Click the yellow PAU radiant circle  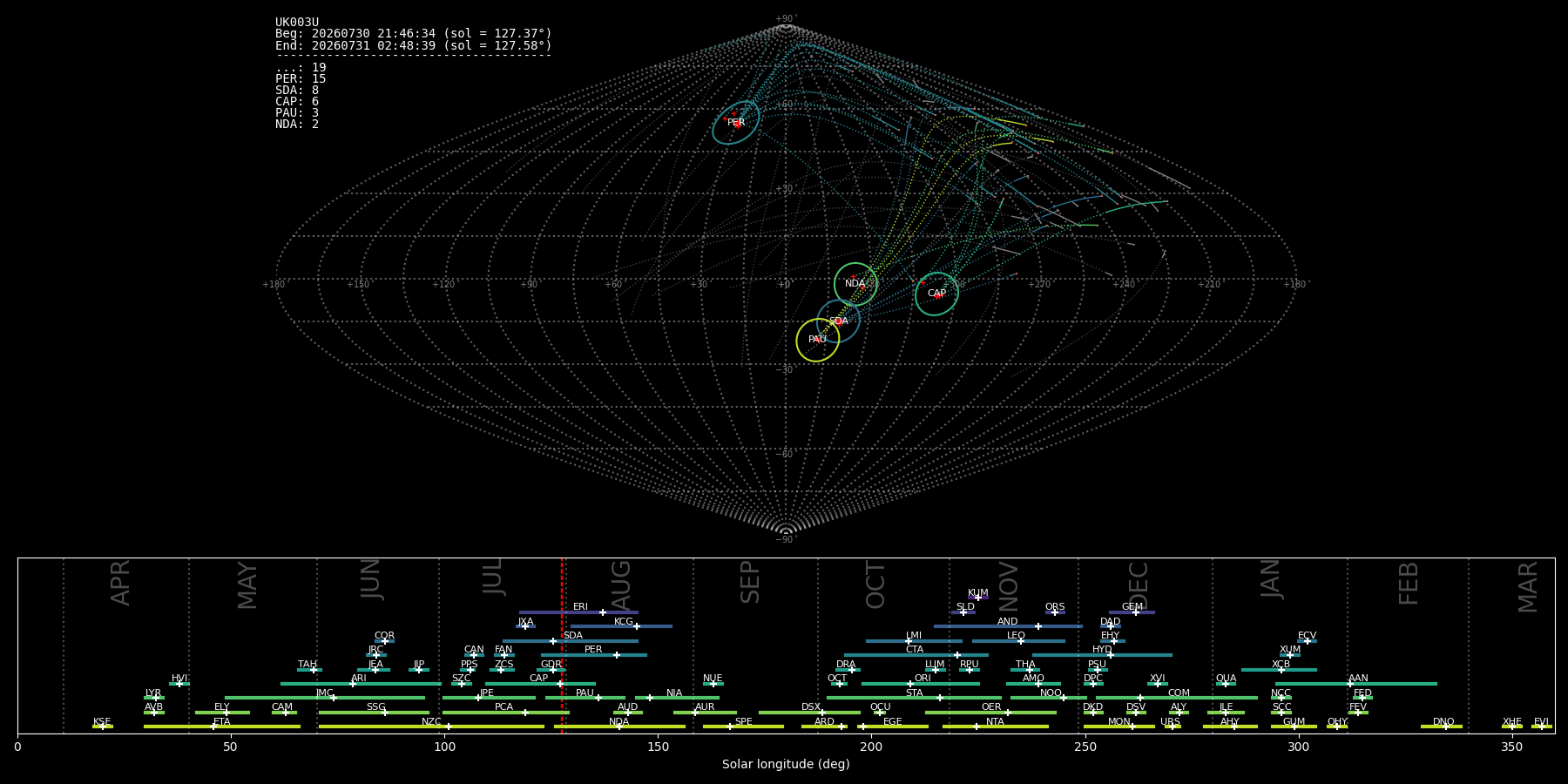click(817, 340)
